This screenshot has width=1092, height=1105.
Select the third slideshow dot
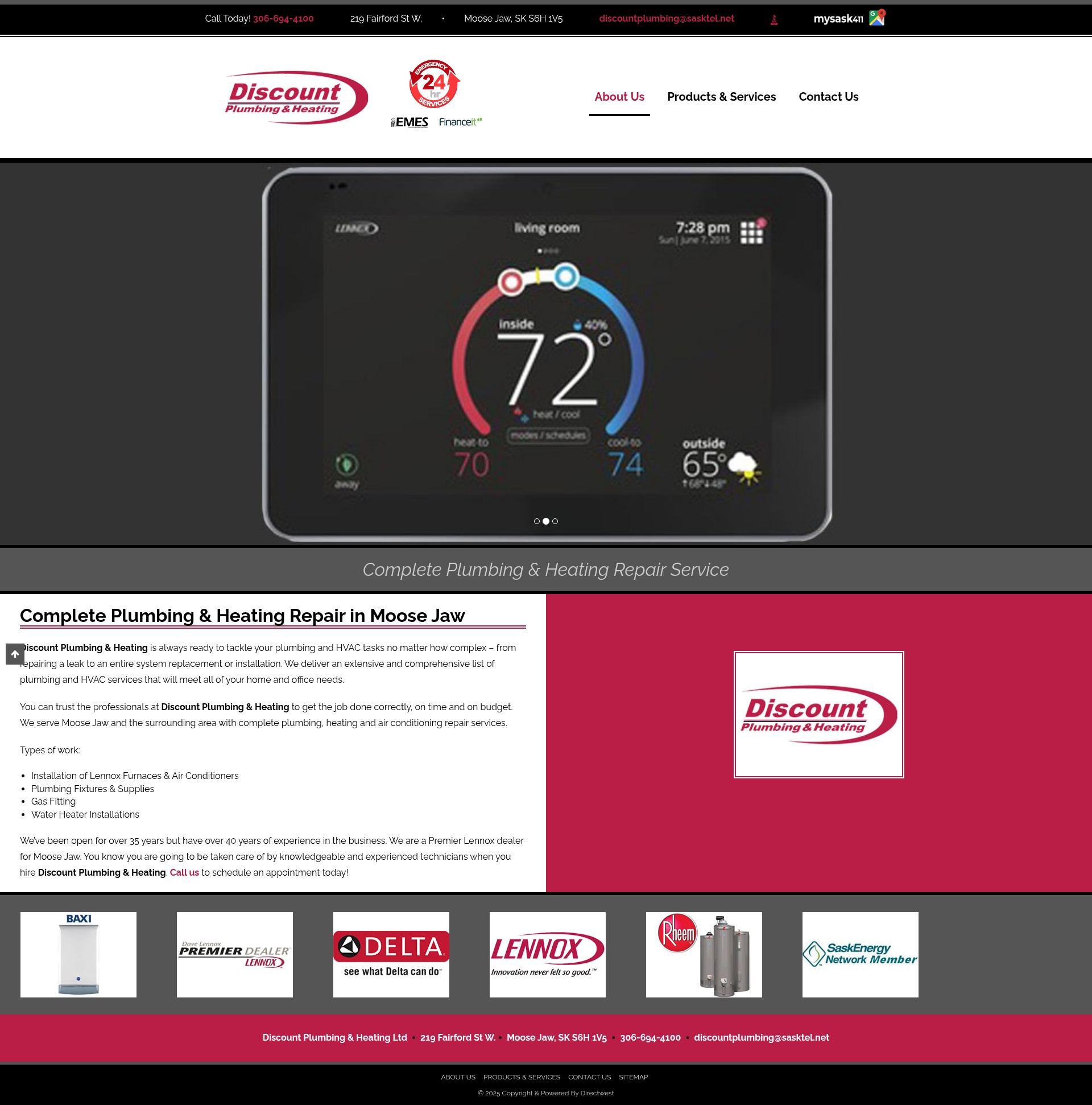point(555,521)
